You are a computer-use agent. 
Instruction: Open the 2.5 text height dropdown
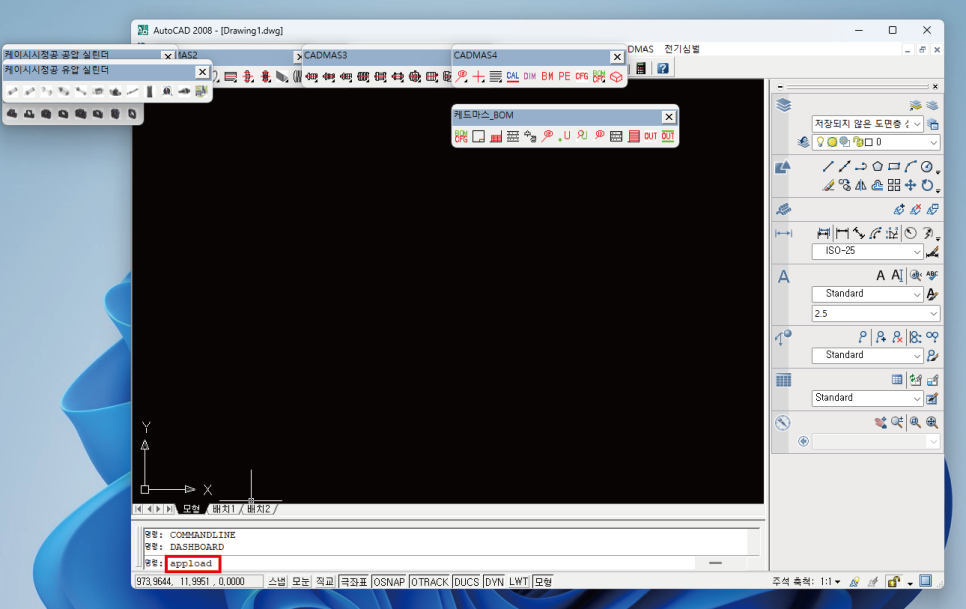875,313
